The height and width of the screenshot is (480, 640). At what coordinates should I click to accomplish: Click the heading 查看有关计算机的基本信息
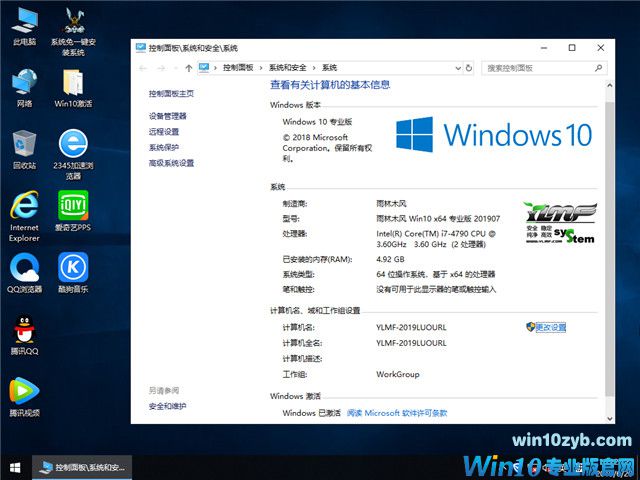click(330, 84)
